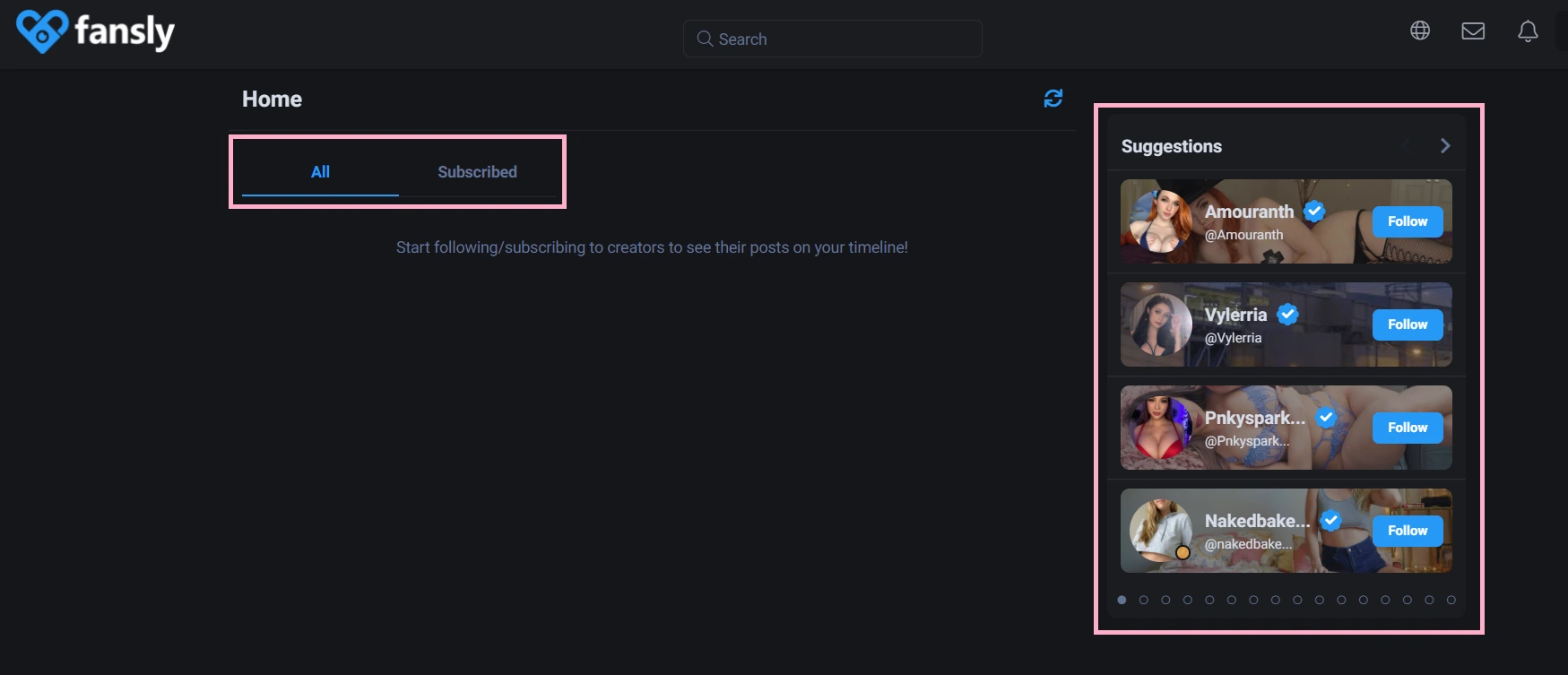The height and width of the screenshot is (675, 1568).
Task: Follow Amouranth
Action: point(1408,221)
